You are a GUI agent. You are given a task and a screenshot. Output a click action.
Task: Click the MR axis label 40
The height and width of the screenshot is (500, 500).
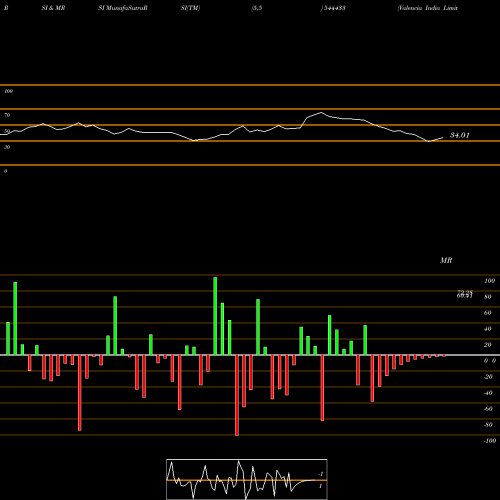[x=488, y=329]
